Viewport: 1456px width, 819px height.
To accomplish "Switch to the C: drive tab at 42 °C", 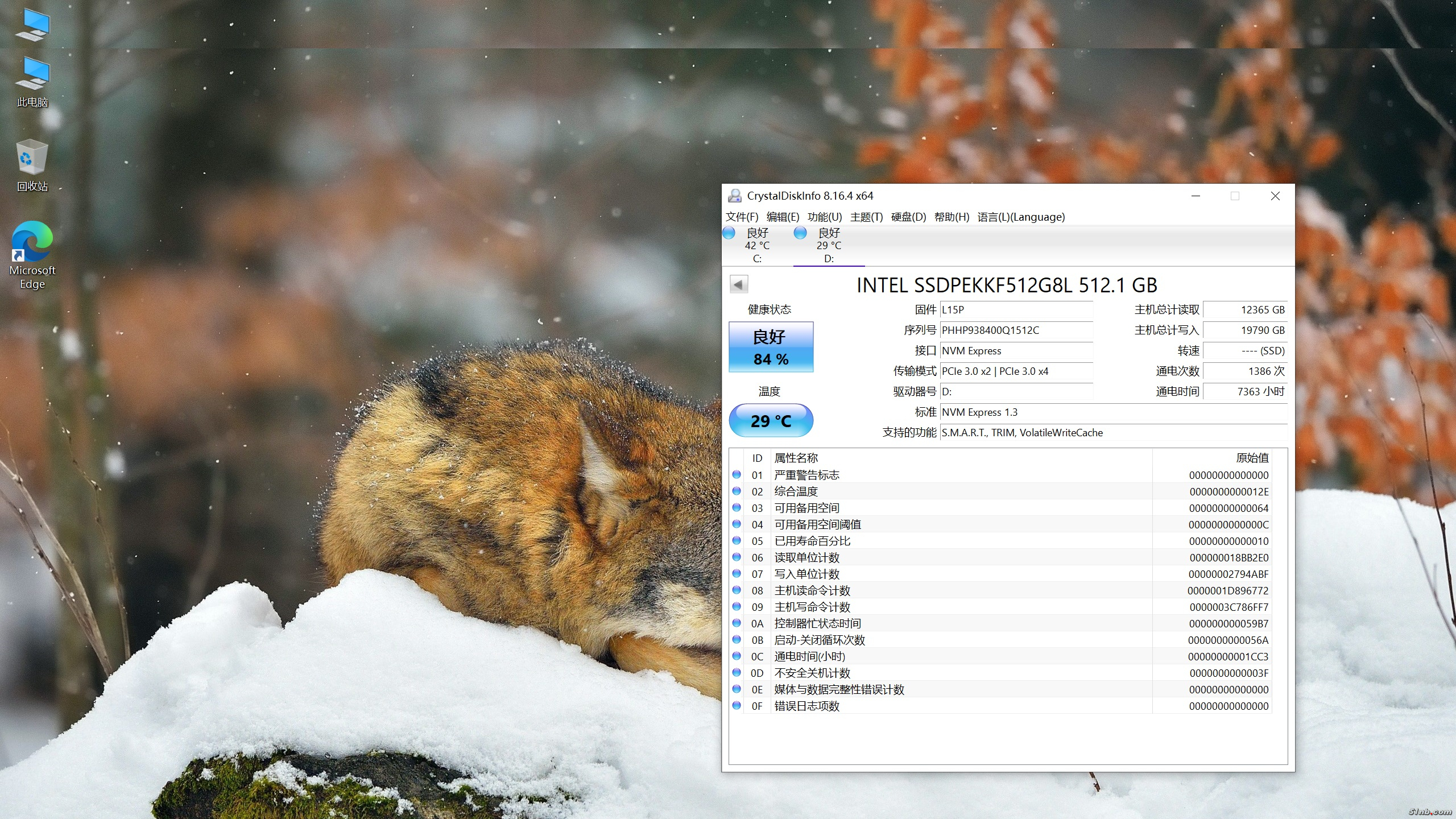I will 757,246.
